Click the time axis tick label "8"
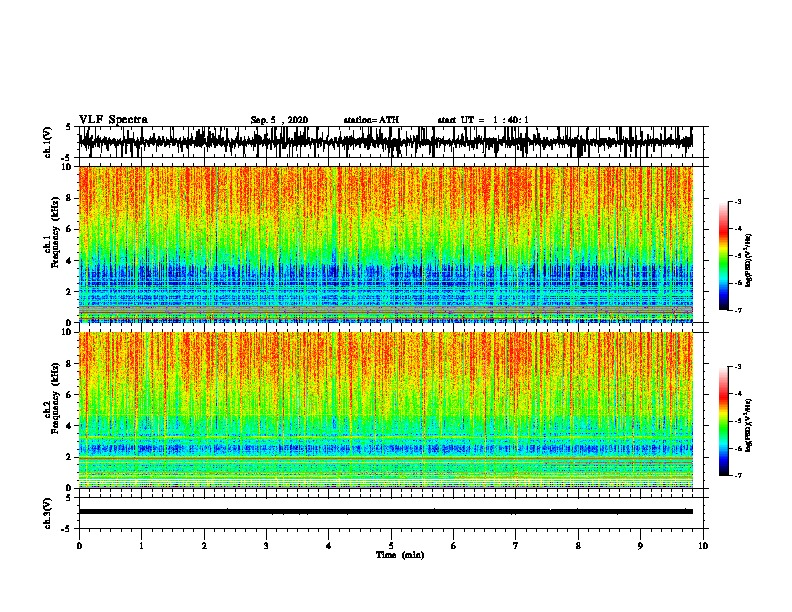792x612 pixels. click(x=578, y=546)
